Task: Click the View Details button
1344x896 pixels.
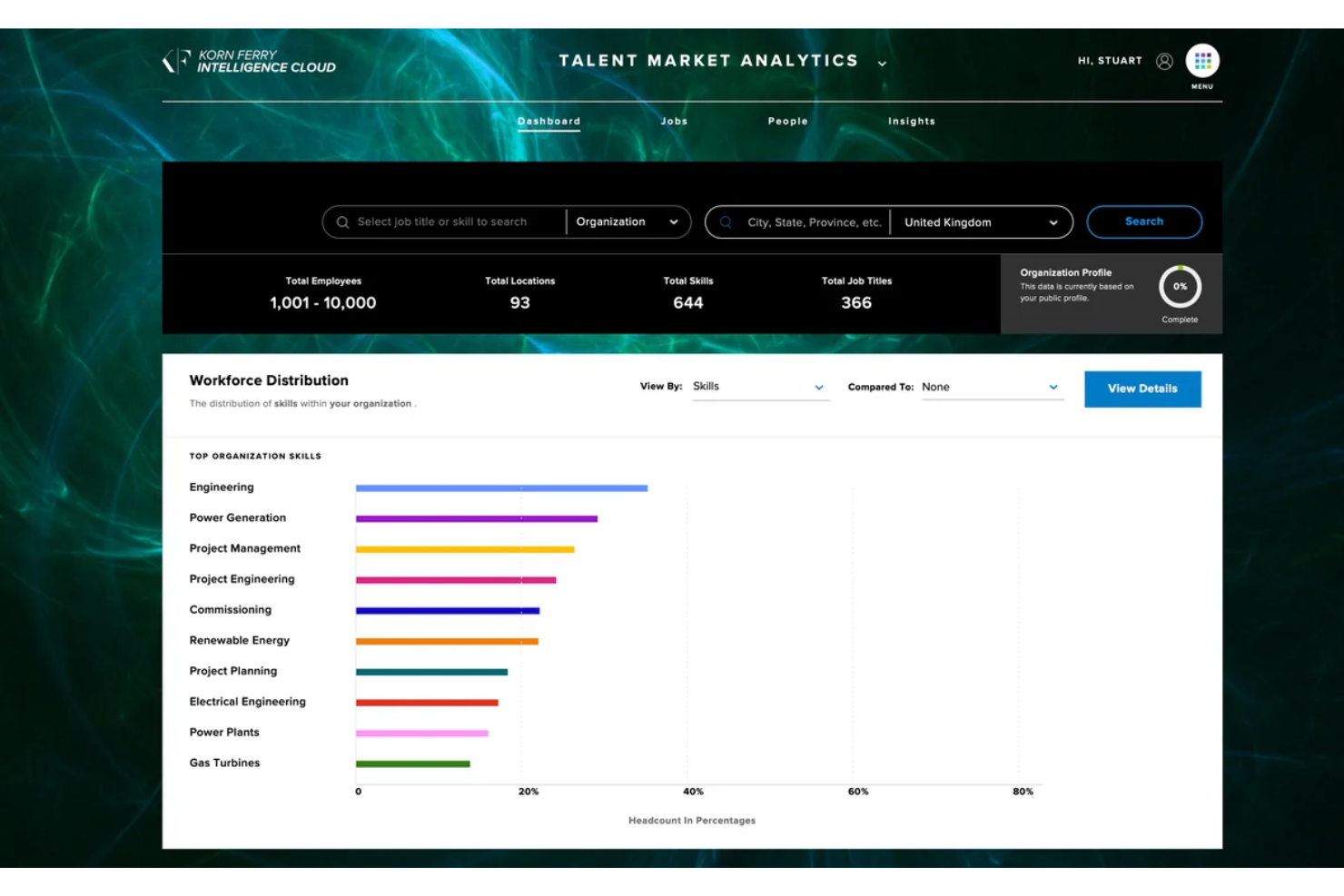Action: (x=1142, y=389)
